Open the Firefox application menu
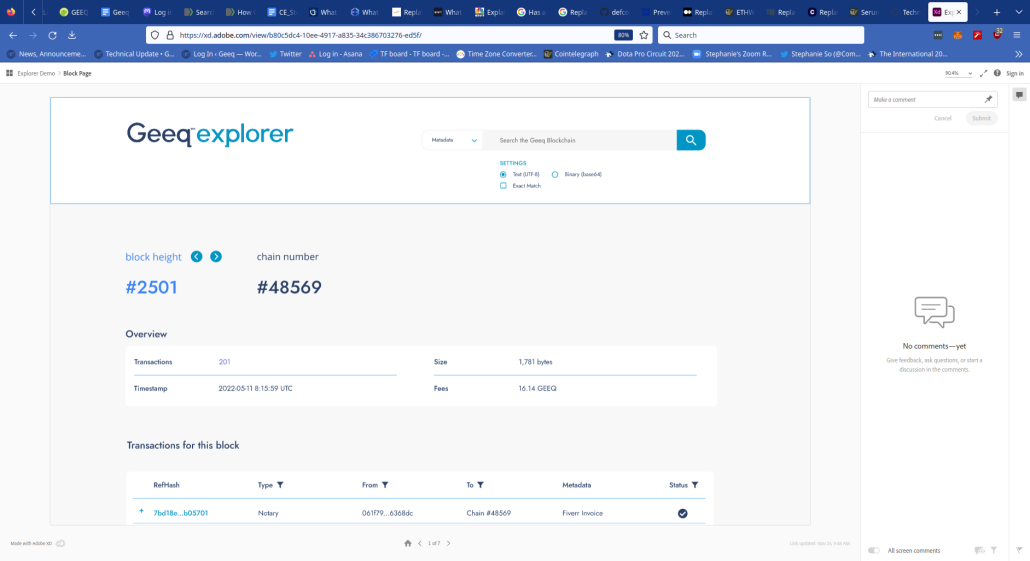Viewport: 1030px width, 561px height. point(1017,35)
